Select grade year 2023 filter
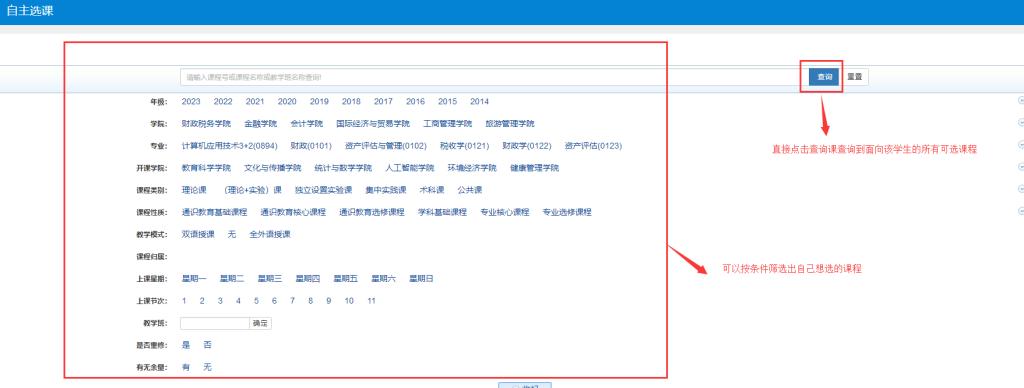Image resolution: width=1024 pixels, height=388 pixels. [191, 101]
